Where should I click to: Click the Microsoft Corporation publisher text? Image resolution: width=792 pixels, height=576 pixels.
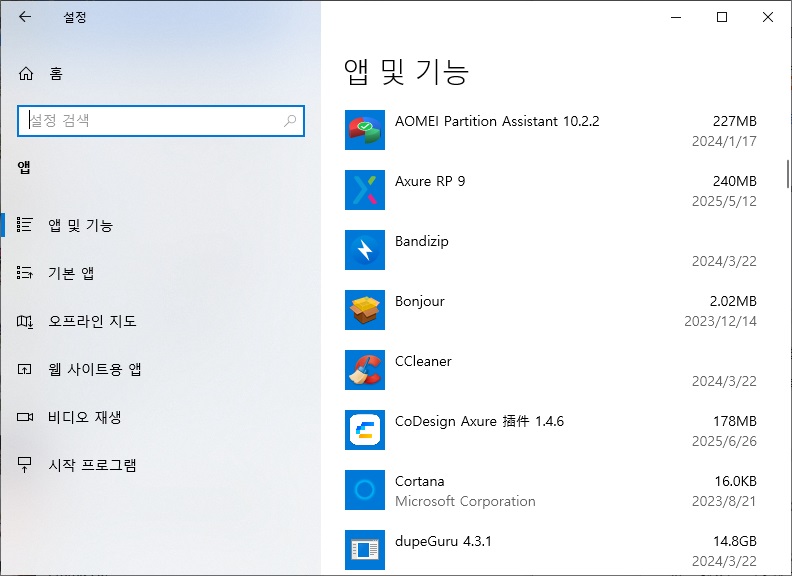tap(465, 501)
